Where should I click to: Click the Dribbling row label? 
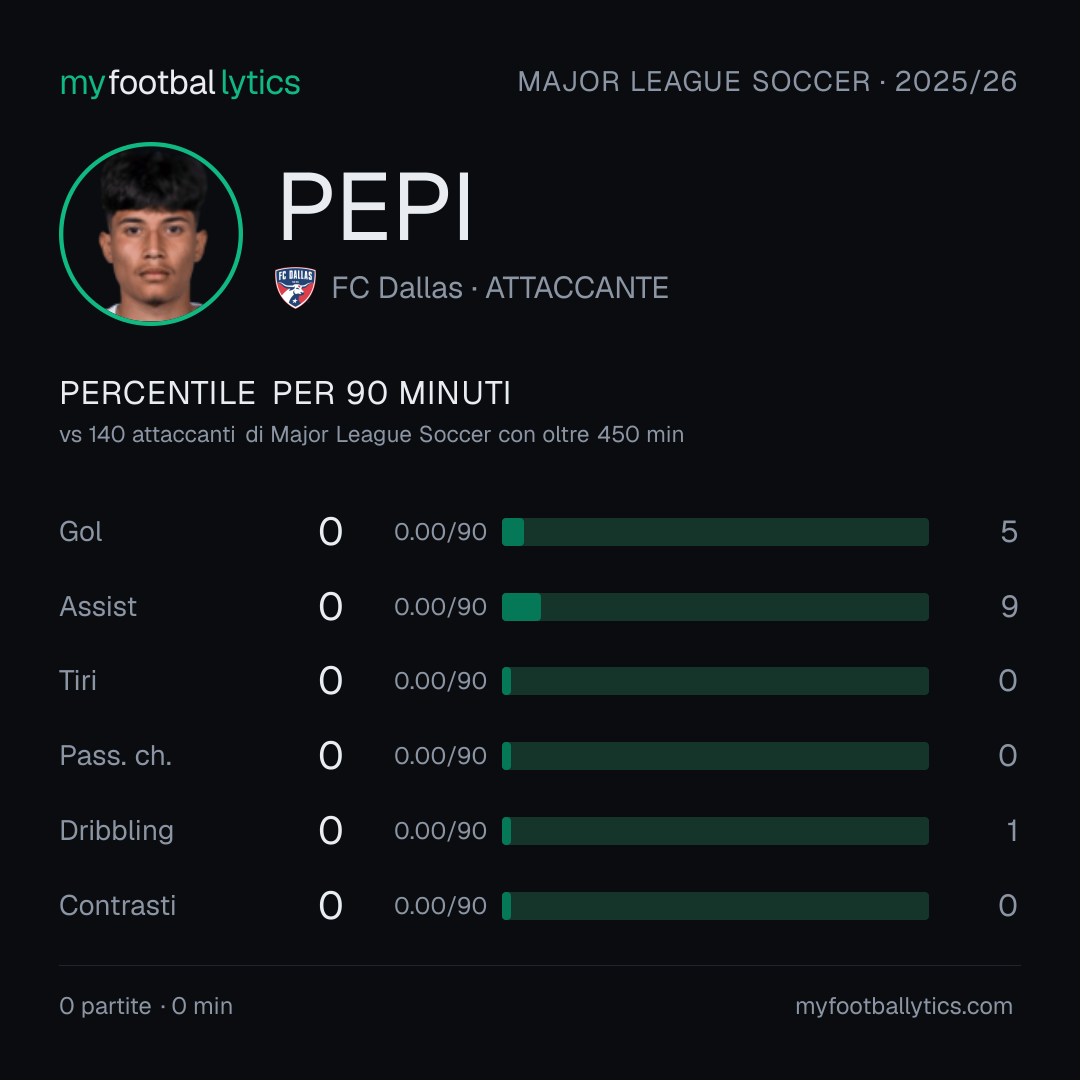[116, 831]
